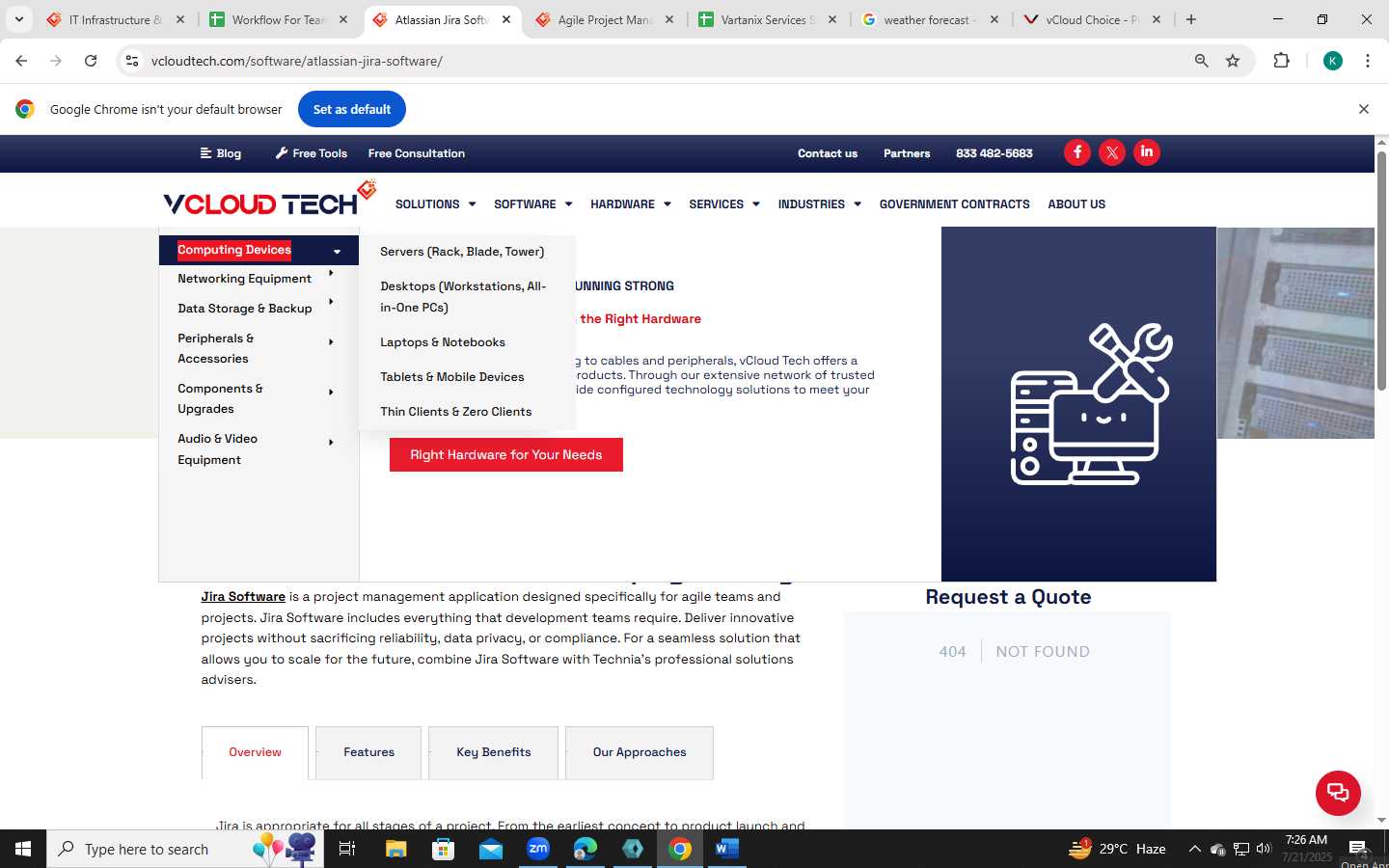Open the red chat bubble widget
Screen dimensions: 1389x868
point(1338,793)
